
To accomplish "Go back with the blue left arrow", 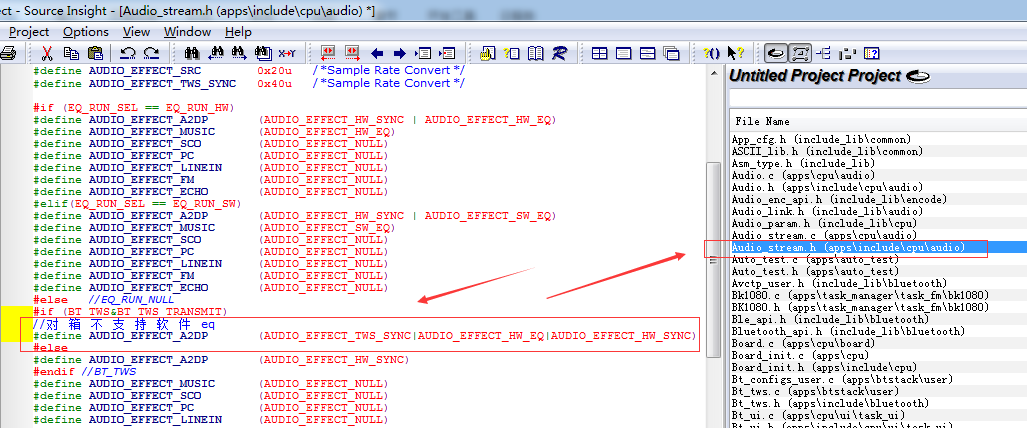I will click(377, 53).
